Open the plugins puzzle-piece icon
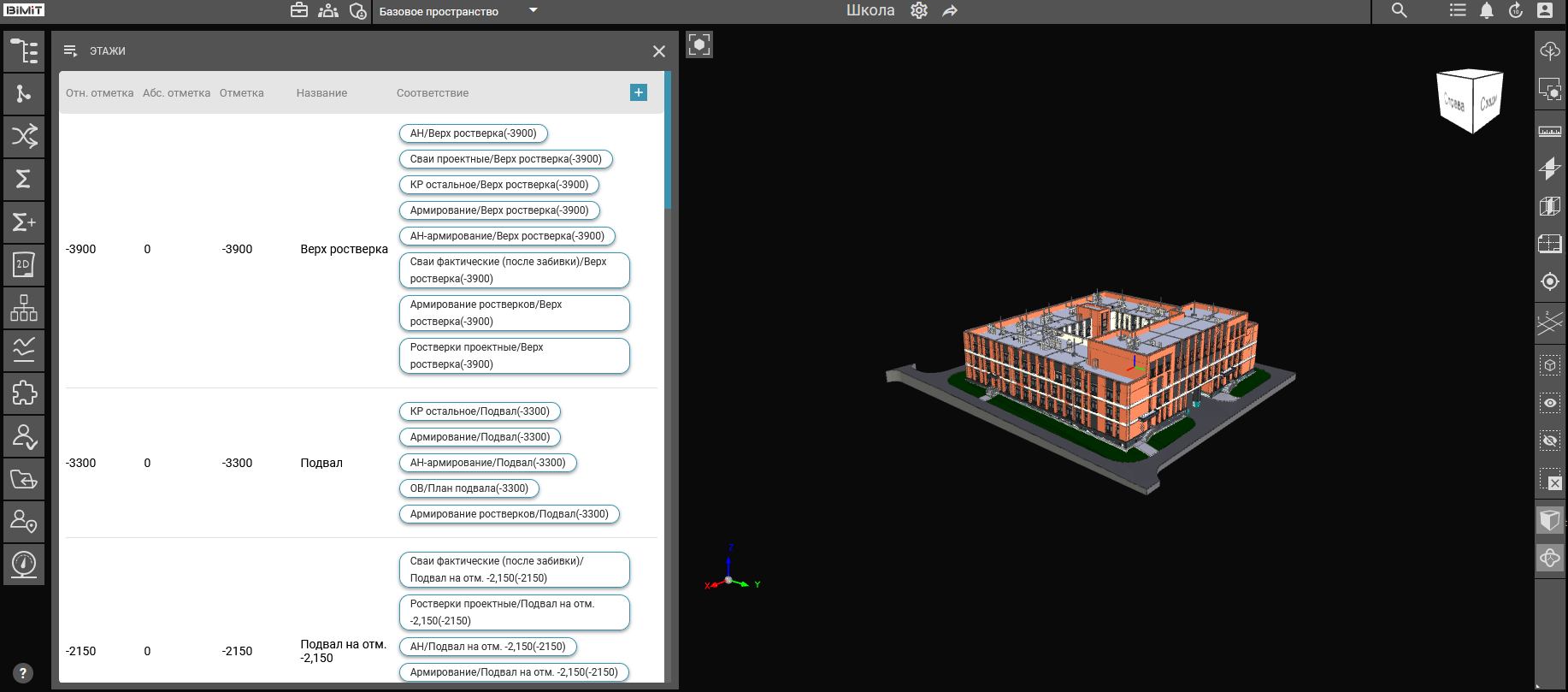The height and width of the screenshot is (692, 1568). 24,393
